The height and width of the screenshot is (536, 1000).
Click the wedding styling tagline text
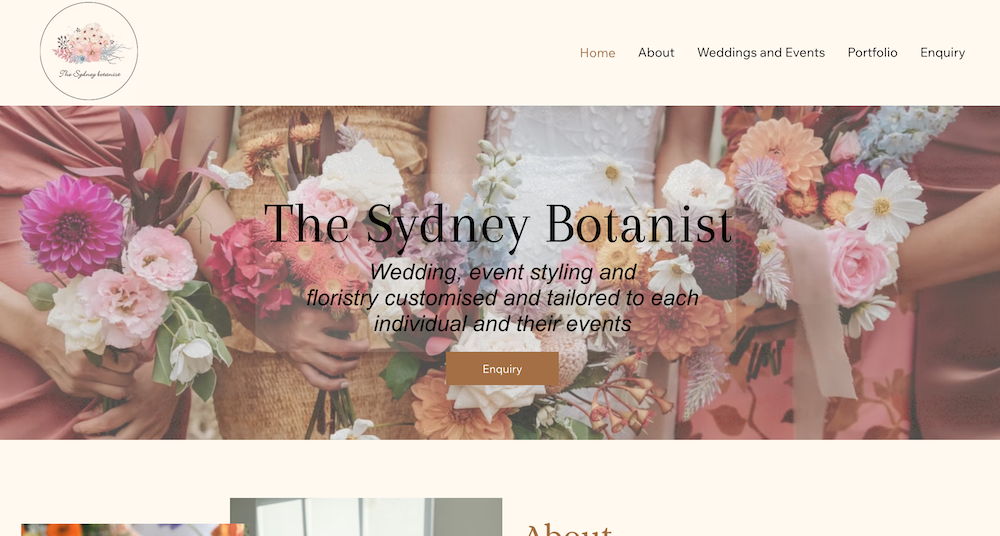[x=503, y=298]
